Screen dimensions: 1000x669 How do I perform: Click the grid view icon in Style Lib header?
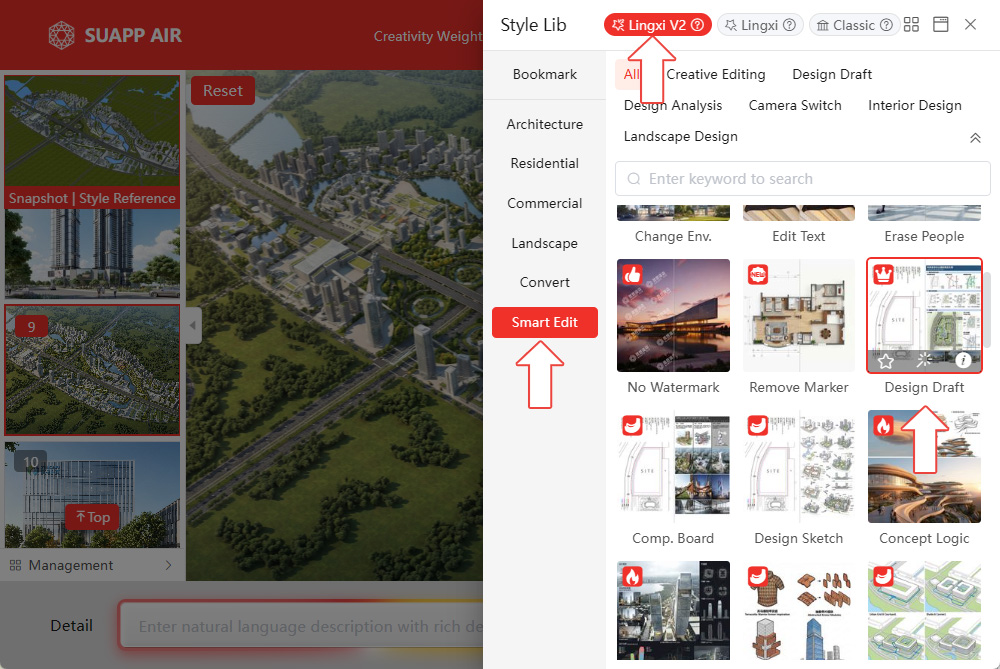point(911,25)
